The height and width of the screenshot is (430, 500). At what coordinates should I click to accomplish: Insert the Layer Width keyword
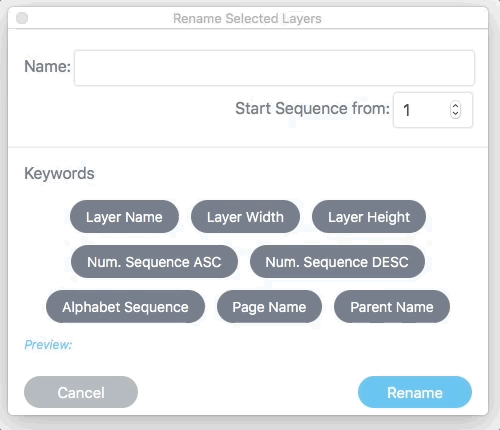[x=245, y=217]
